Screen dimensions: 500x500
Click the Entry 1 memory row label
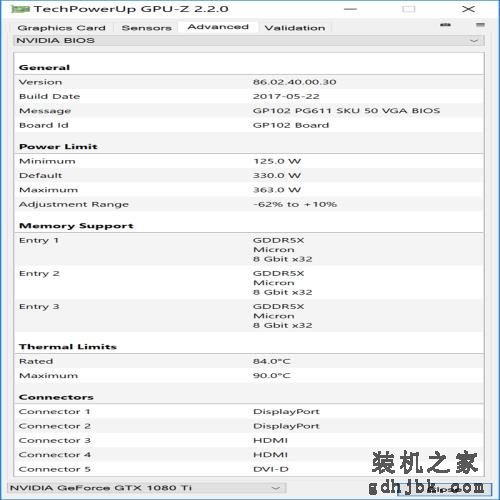click(39, 240)
